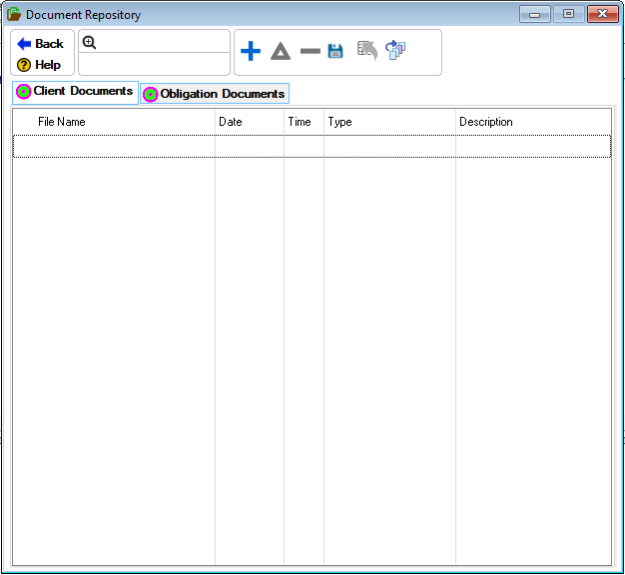Click the copy documents icon in toolbar

click(396, 50)
